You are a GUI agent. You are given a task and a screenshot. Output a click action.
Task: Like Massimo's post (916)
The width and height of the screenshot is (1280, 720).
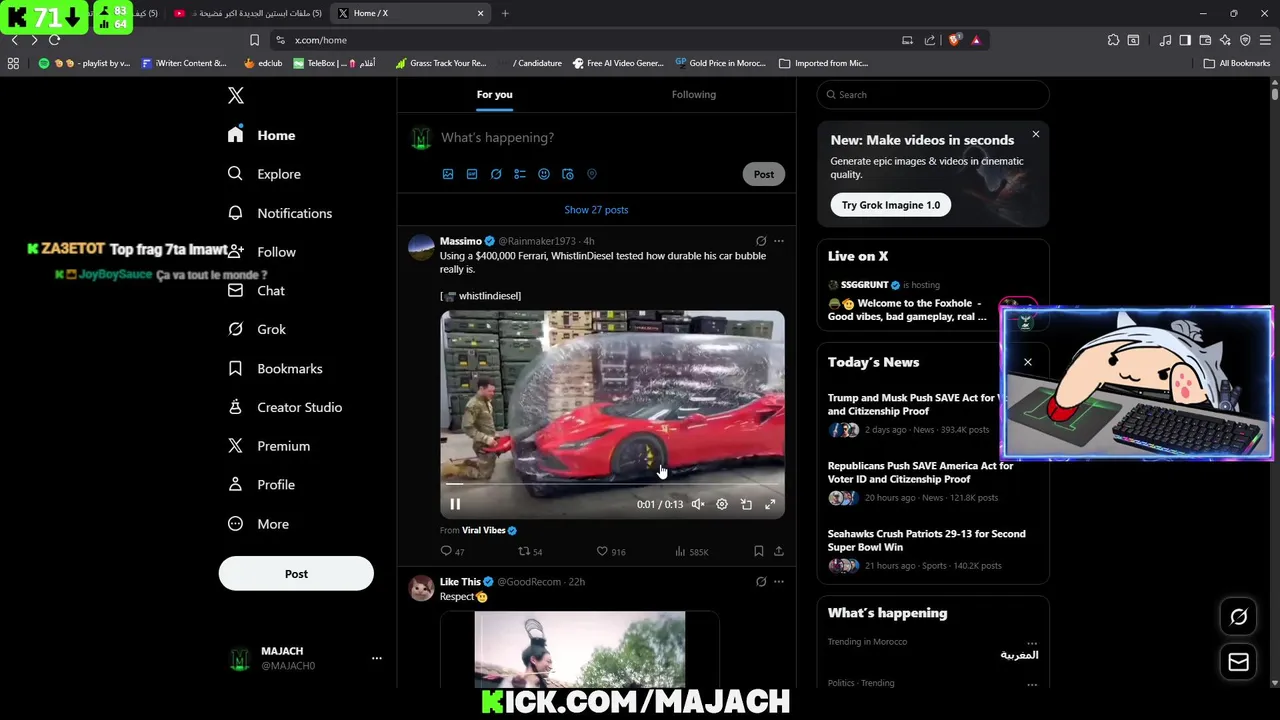pyautogui.click(x=611, y=551)
